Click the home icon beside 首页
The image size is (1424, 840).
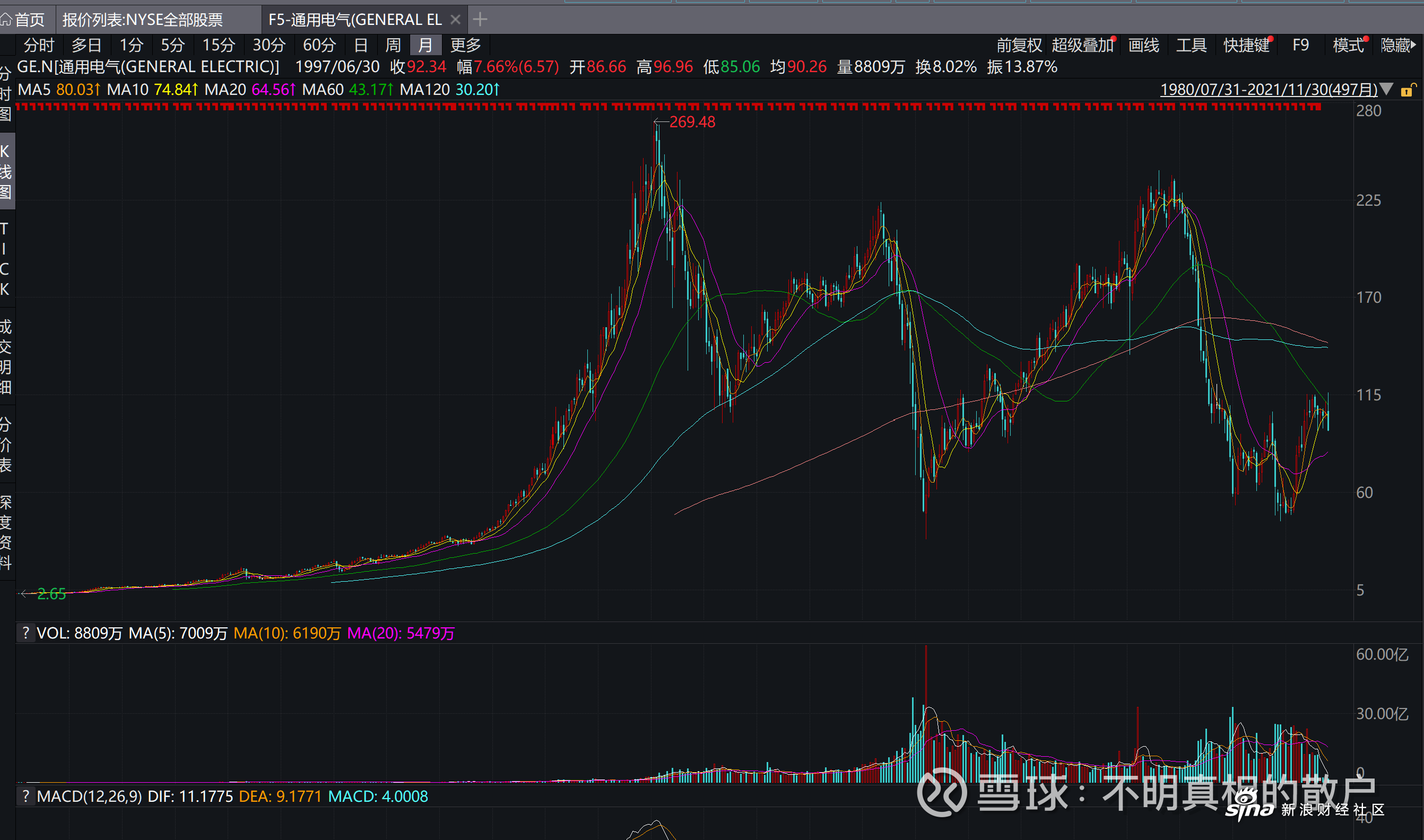point(6,20)
